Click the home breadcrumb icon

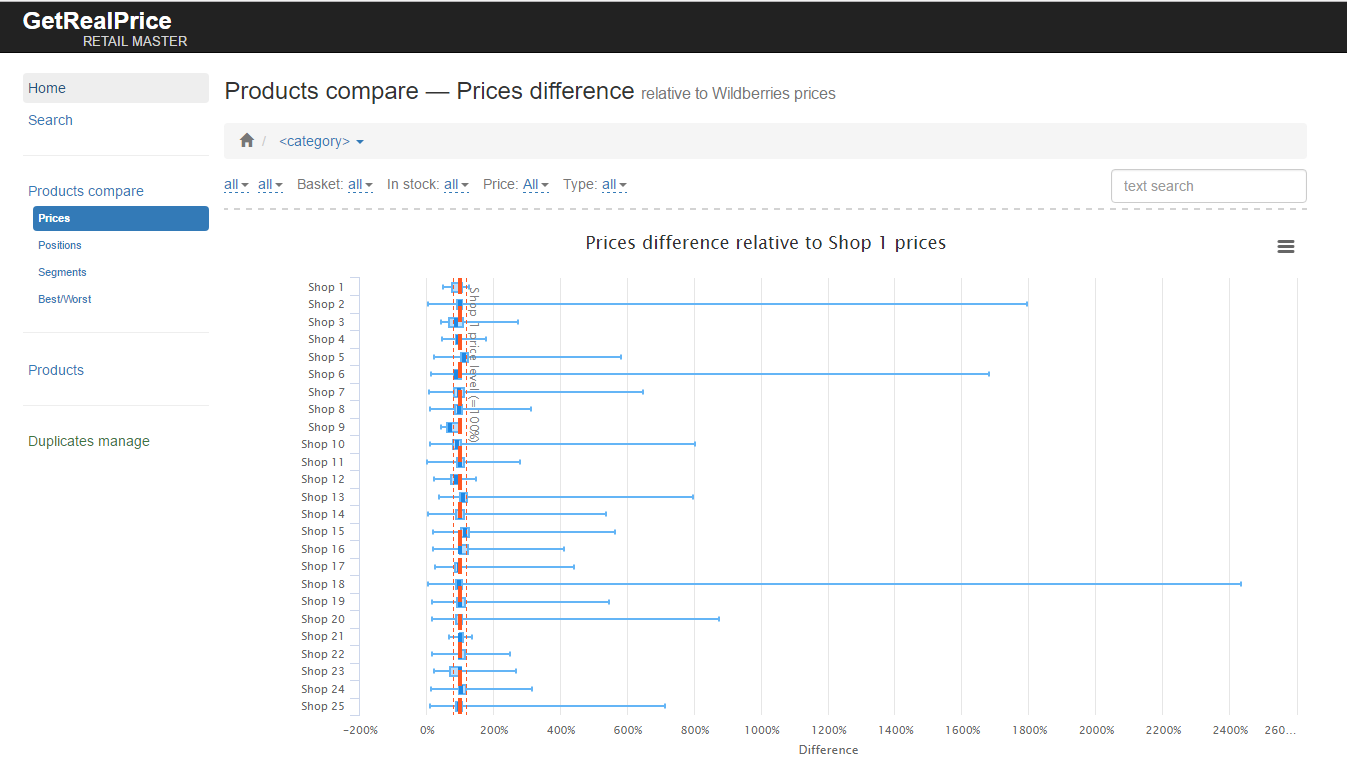247,141
